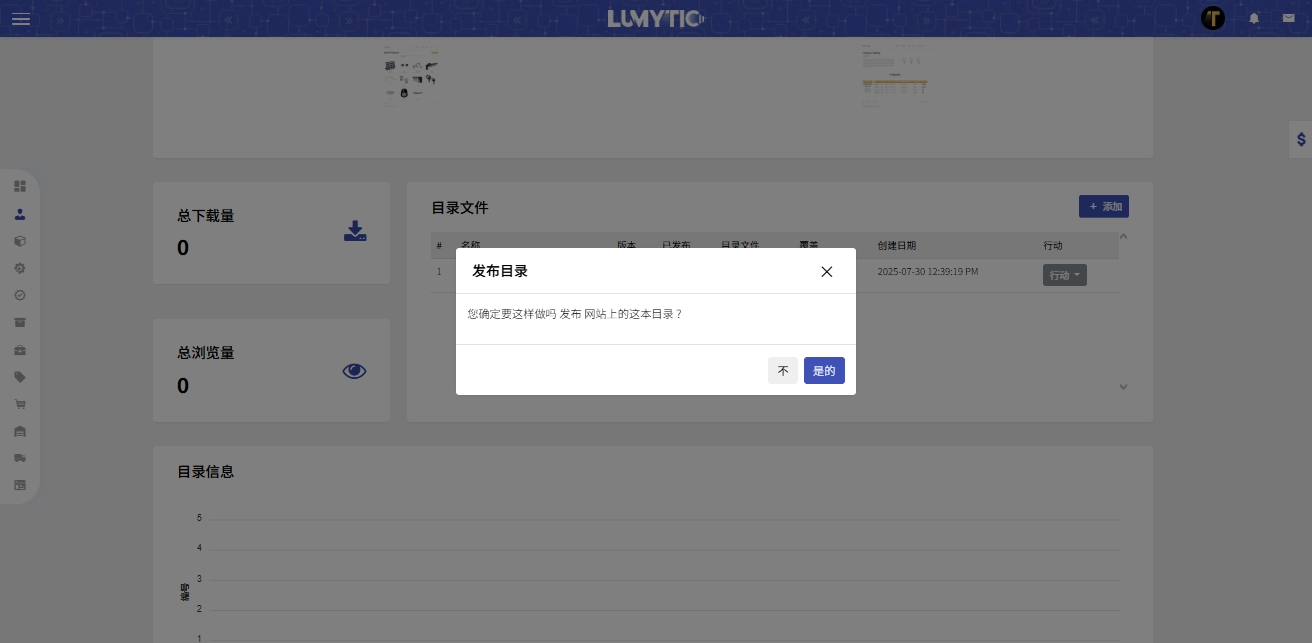1312x643 pixels.
Task: Open the package/products icon in sidebar
Action: click(x=20, y=241)
